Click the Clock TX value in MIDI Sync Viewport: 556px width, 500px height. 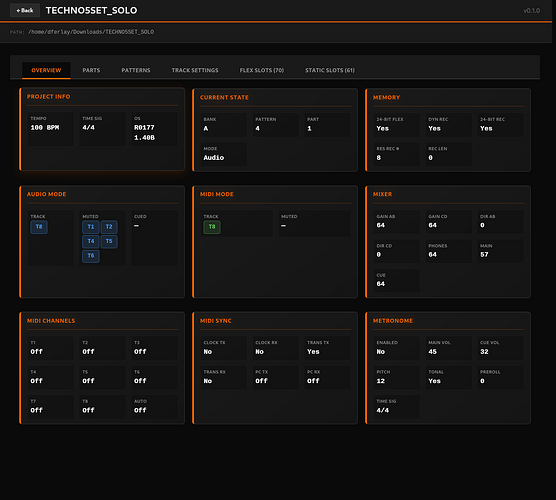(208, 352)
